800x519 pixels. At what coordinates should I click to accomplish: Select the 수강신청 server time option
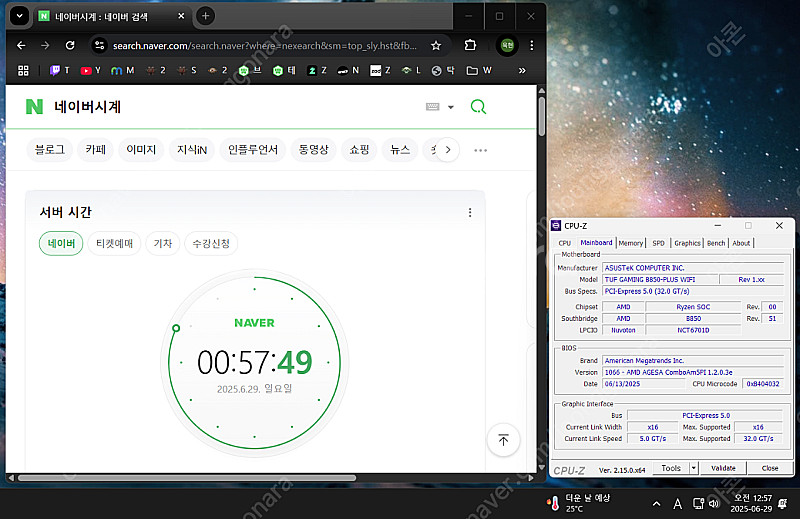coord(211,243)
